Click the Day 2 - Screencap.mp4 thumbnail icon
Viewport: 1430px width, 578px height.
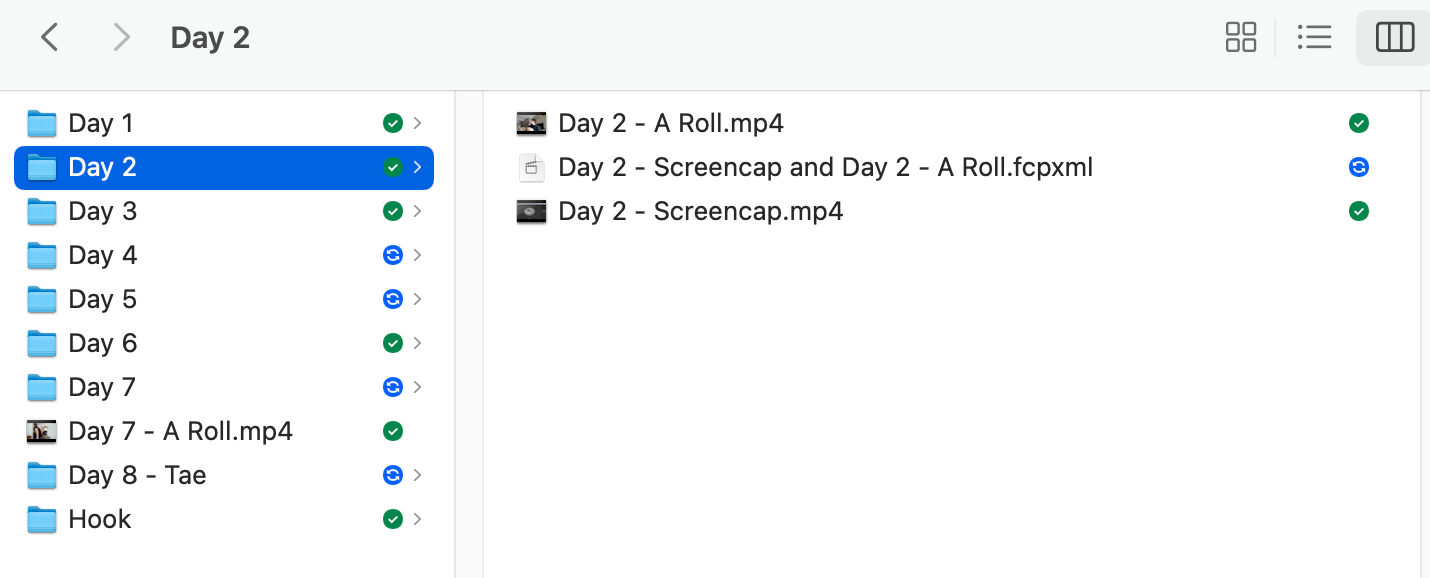tap(532, 211)
